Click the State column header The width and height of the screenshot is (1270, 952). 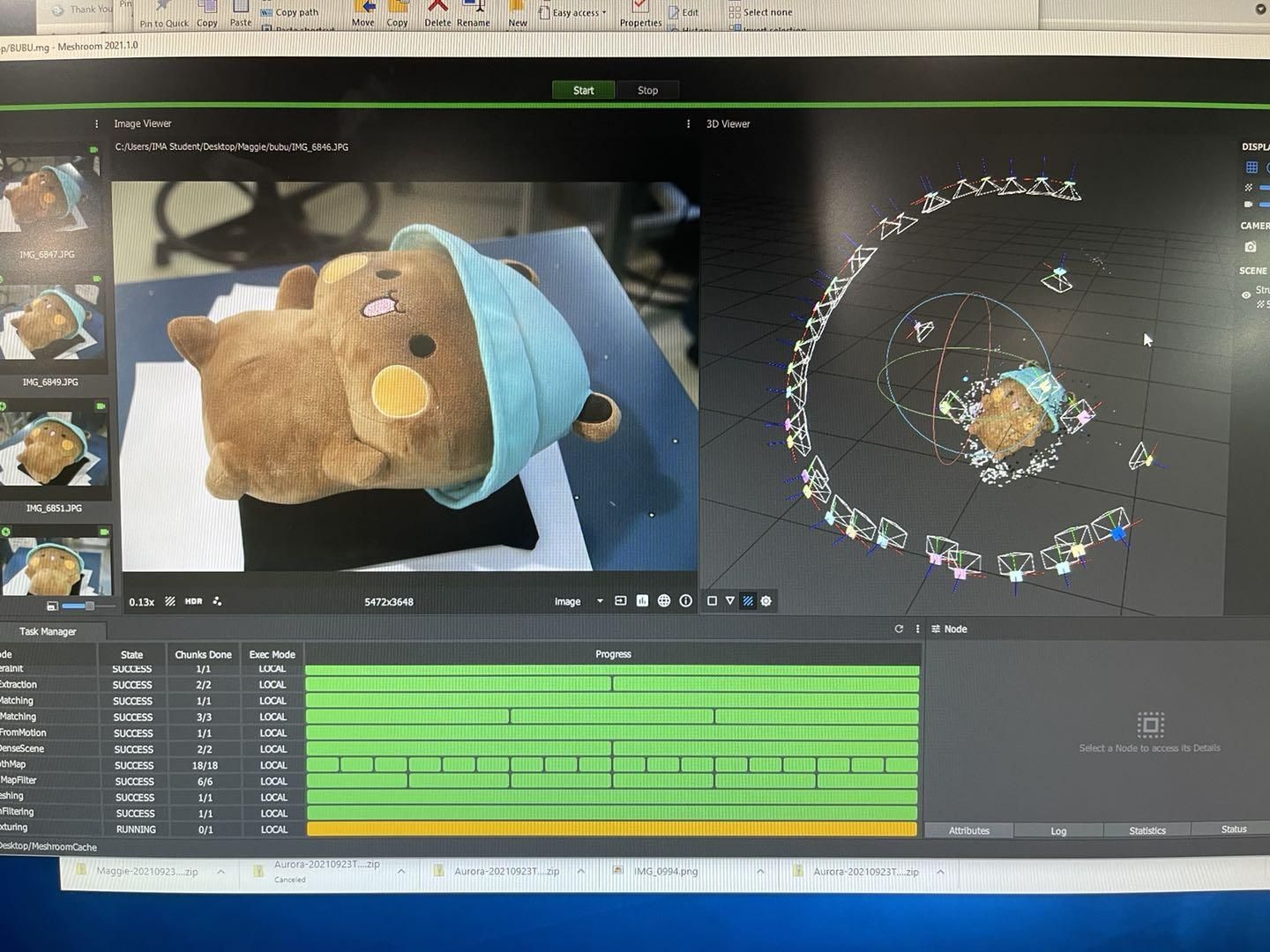(132, 655)
